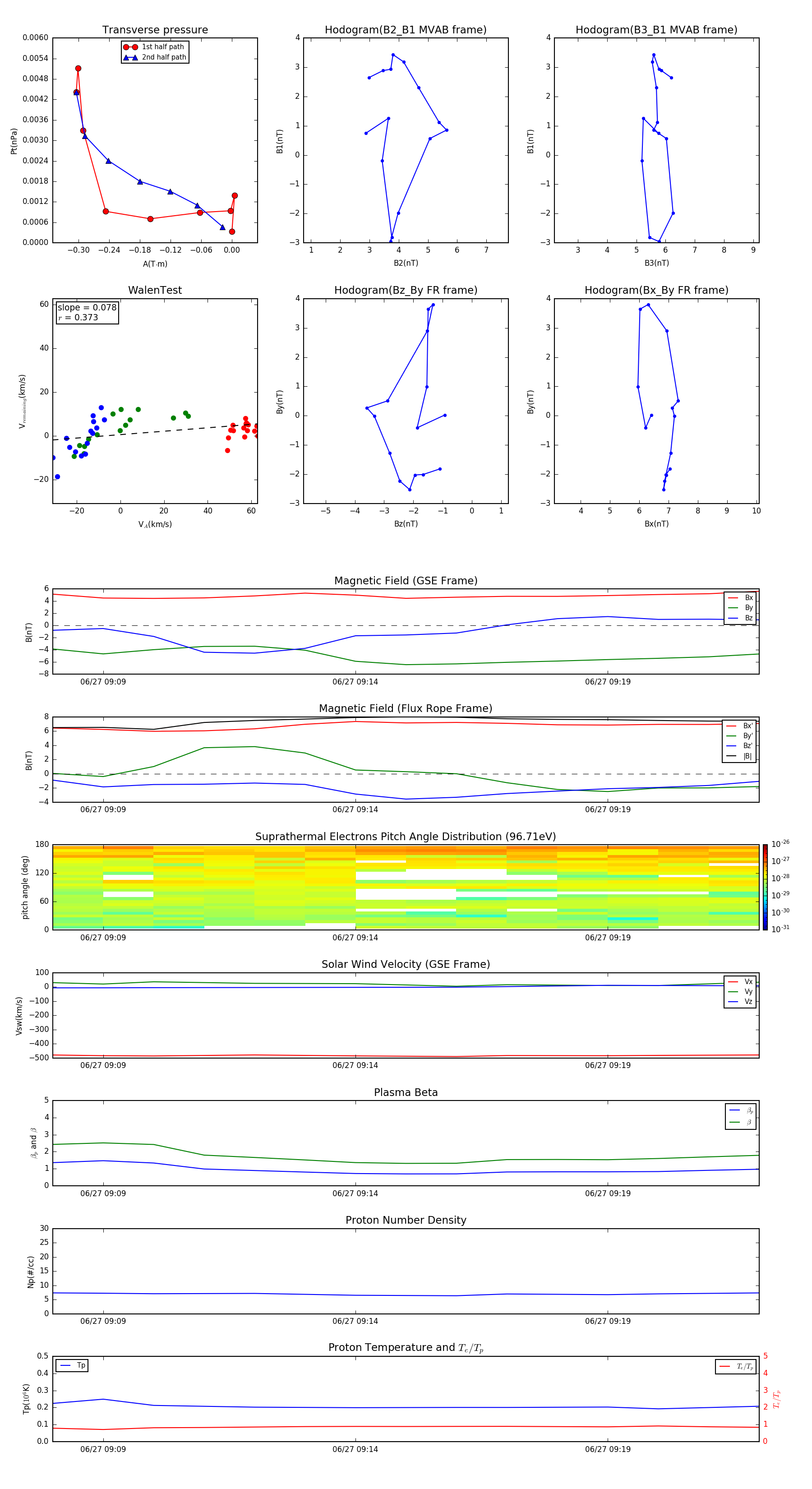Click the 'B3(nT)' x-axis label
This screenshot has width=812, height=1489.
[x=656, y=263]
